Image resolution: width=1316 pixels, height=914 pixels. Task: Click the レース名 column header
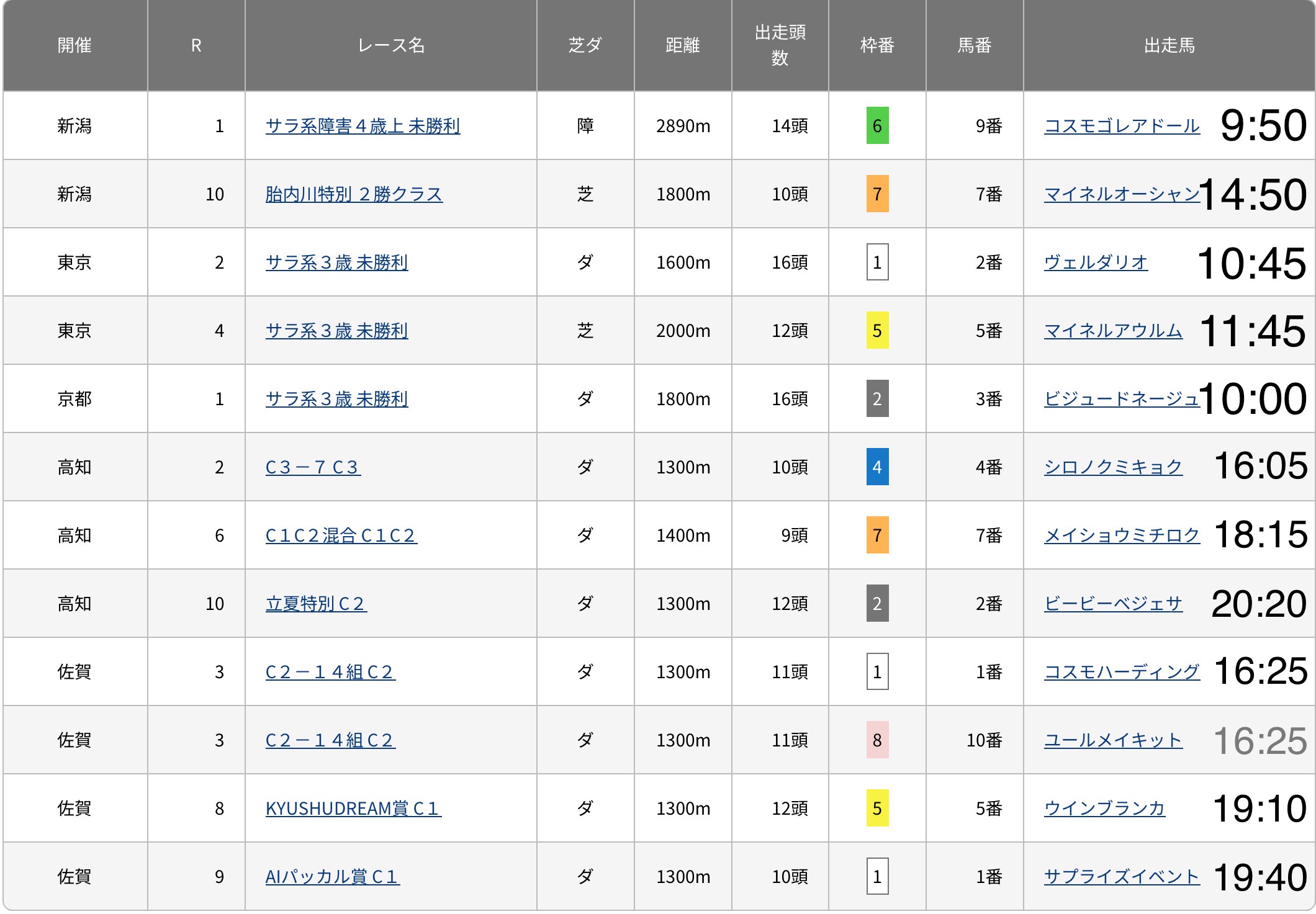[x=390, y=45]
